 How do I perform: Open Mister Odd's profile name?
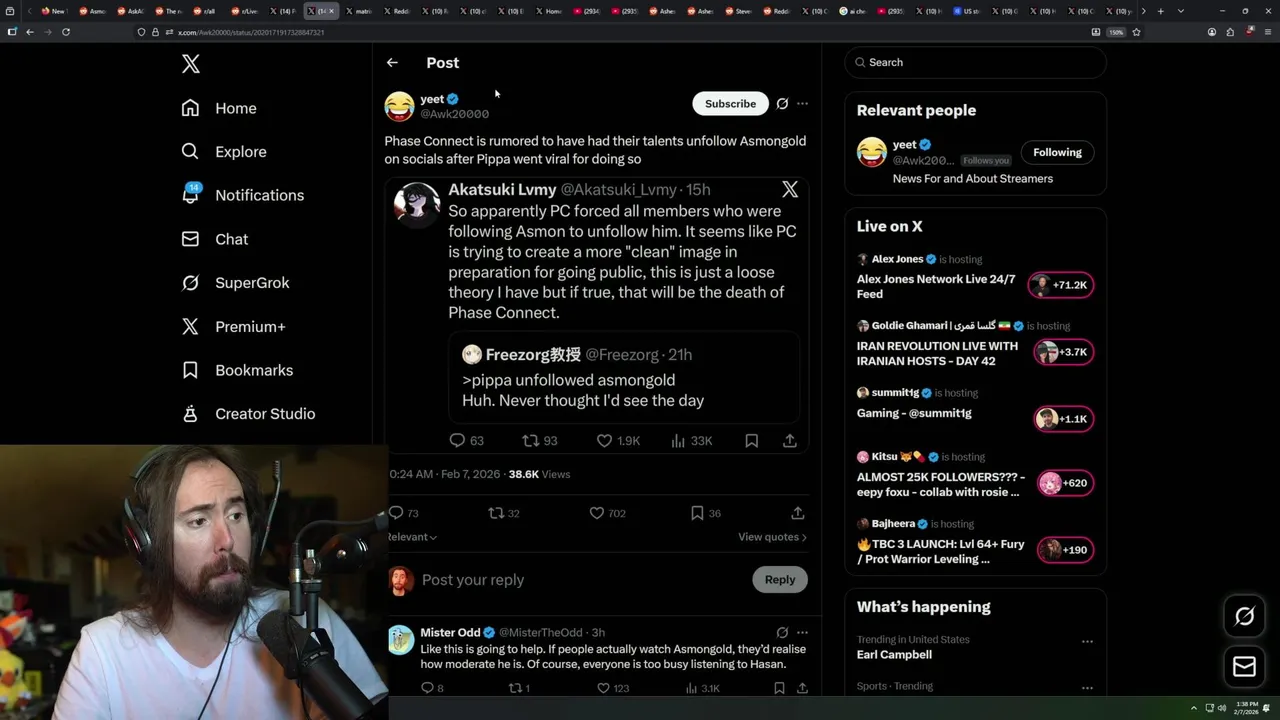tap(450, 632)
